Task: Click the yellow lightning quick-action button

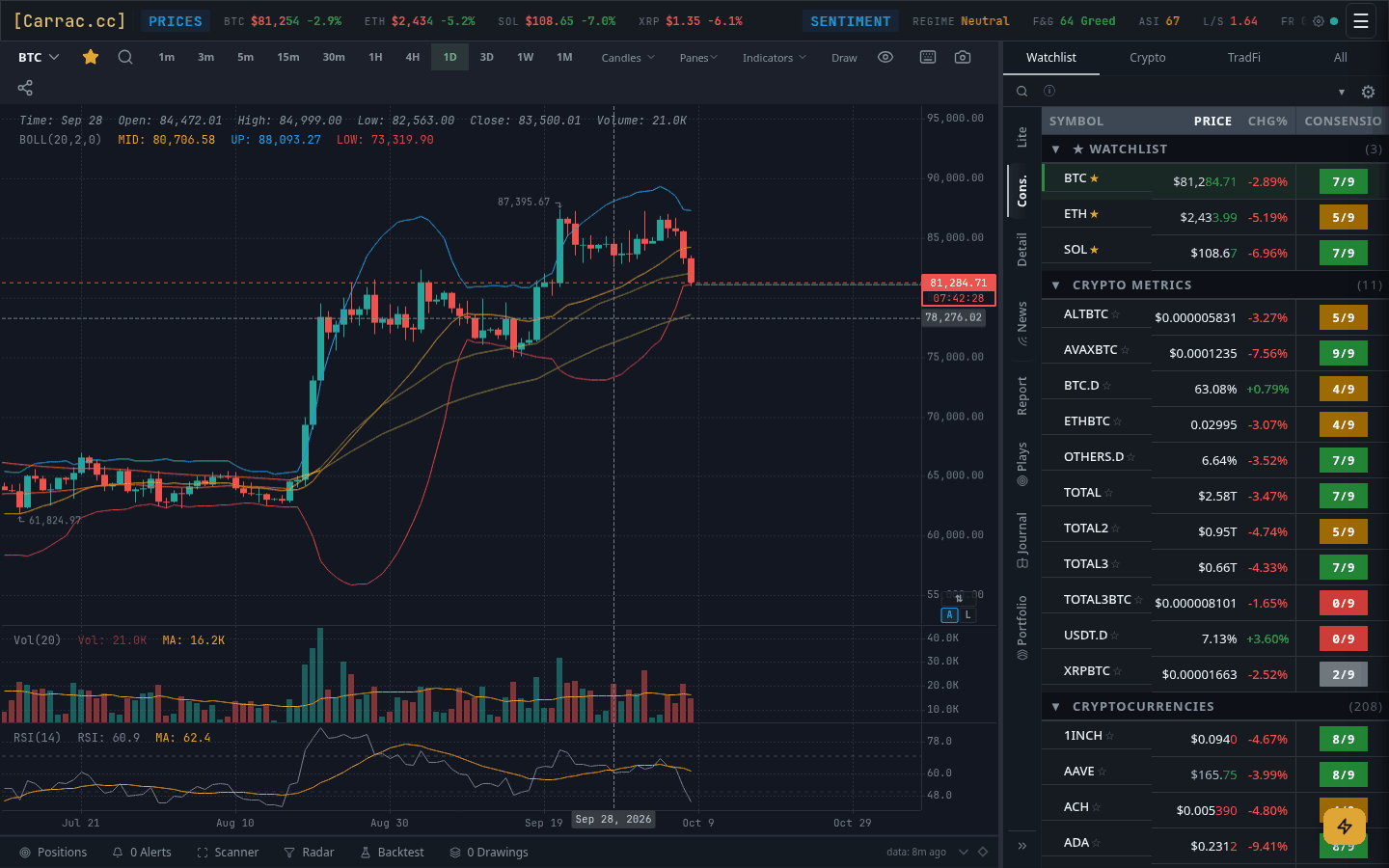Action: pyautogui.click(x=1345, y=827)
